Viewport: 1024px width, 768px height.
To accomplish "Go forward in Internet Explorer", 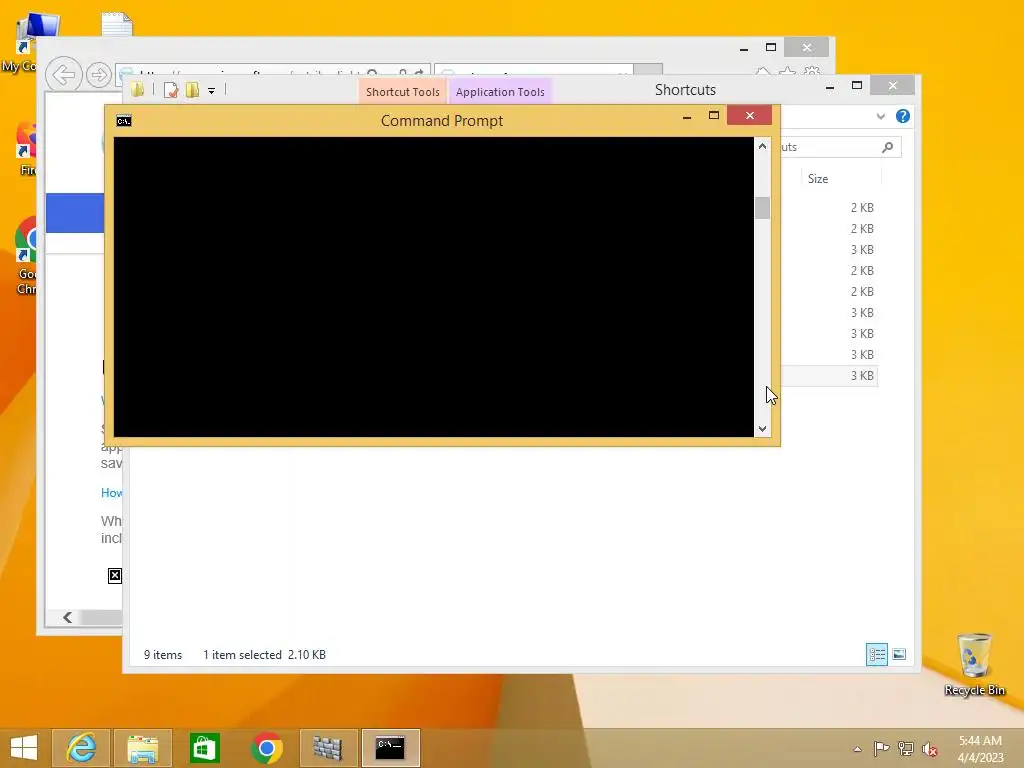I will coord(99,75).
